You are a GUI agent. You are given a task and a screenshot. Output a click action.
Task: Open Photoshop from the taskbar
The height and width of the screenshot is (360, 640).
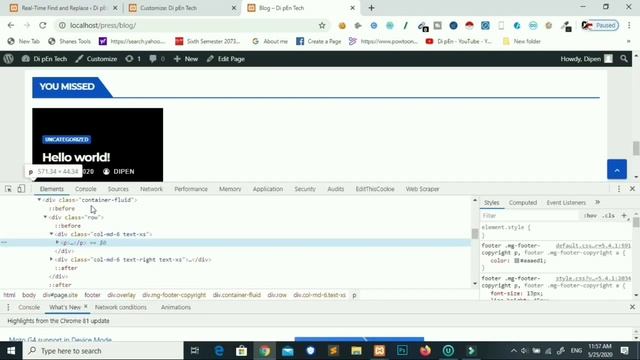402,351
